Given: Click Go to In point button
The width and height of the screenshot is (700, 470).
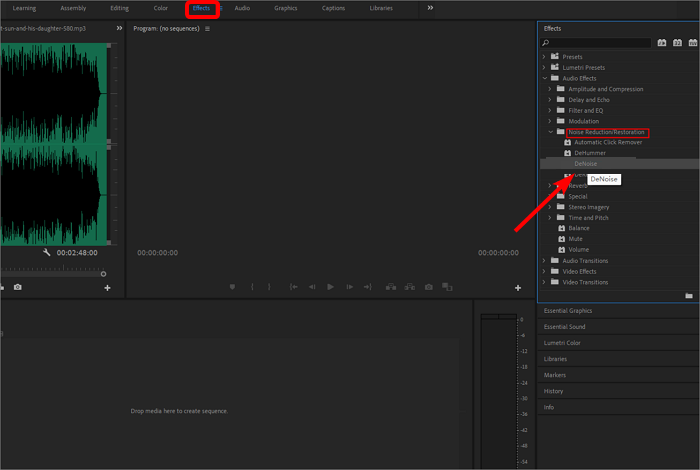Looking at the screenshot, I should [x=294, y=287].
